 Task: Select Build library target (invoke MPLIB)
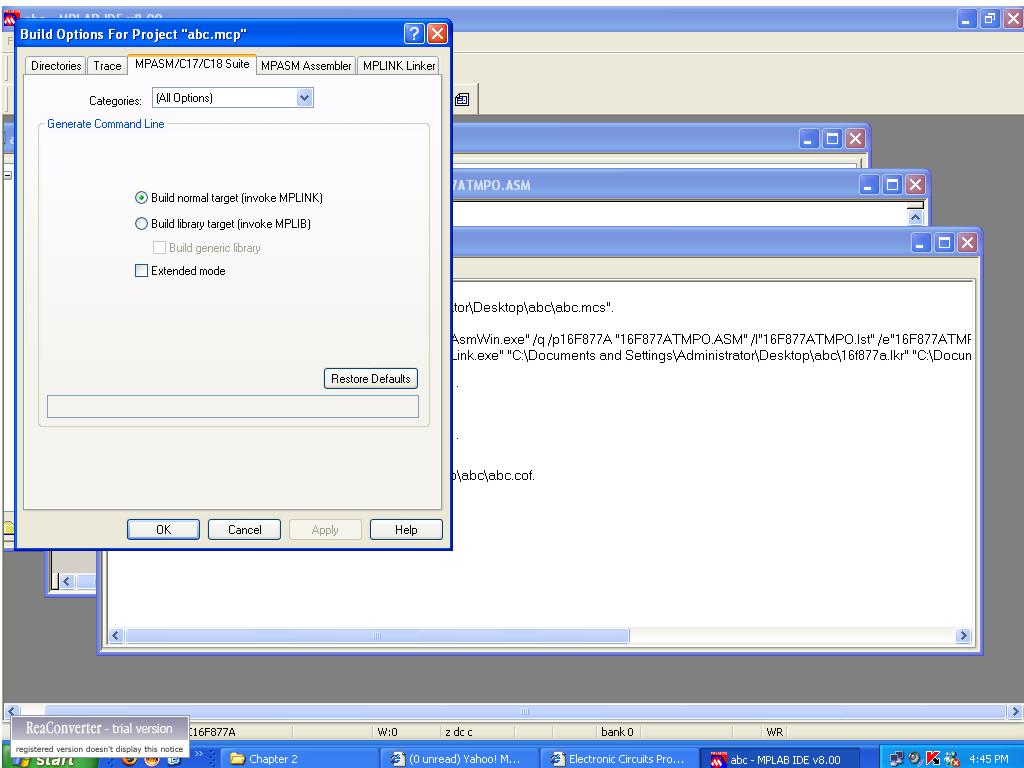pyautogui.click(x=223, y=223)
